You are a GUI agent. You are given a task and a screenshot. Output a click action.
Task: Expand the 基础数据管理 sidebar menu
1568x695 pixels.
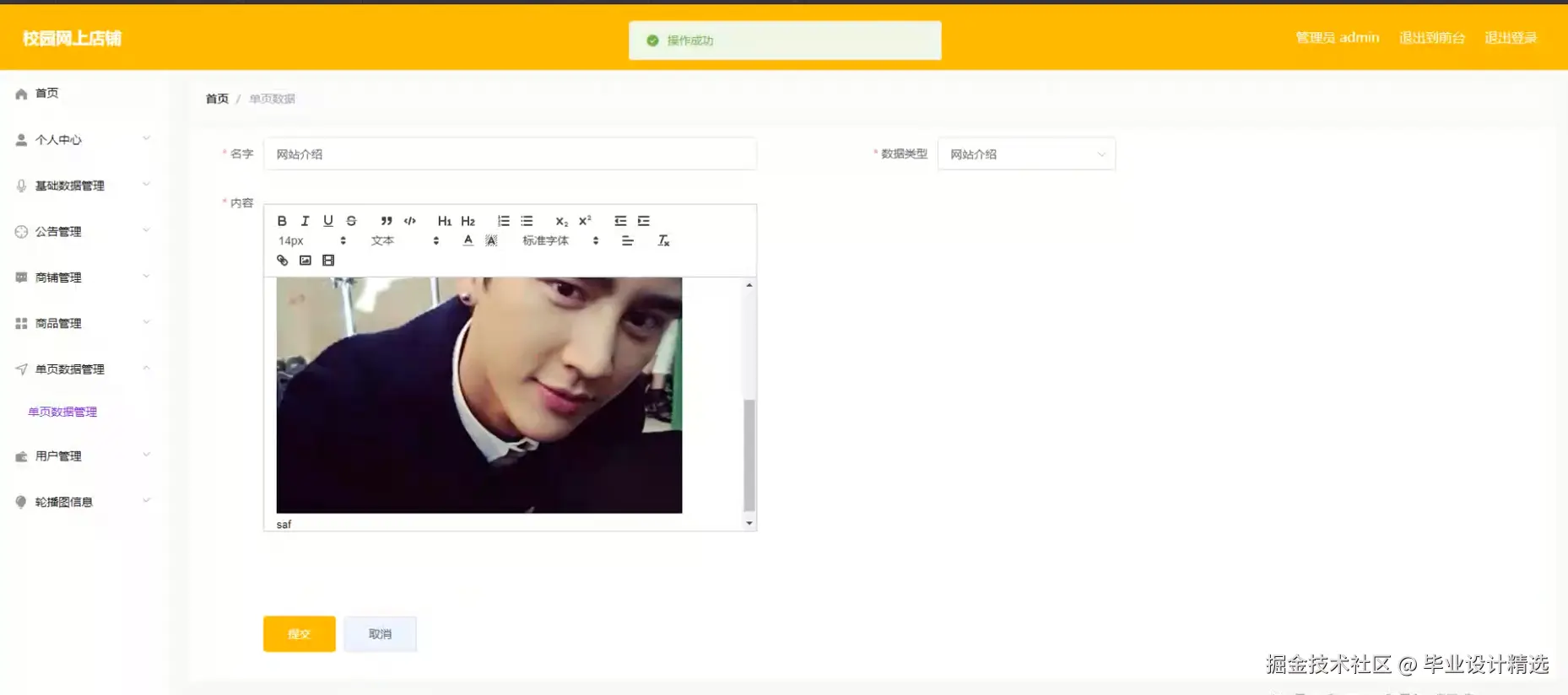tap(83, 186)
